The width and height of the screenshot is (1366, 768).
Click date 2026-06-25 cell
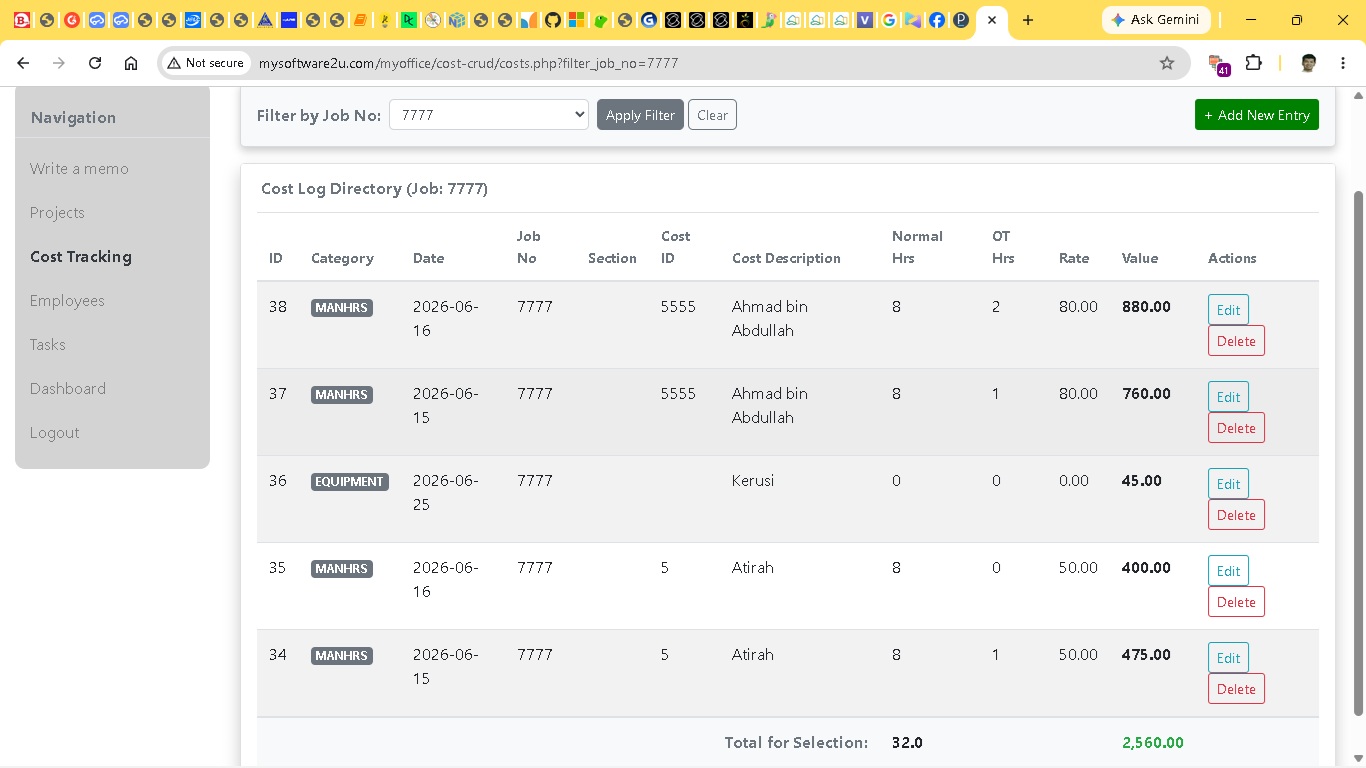click(x=446, y=493)
